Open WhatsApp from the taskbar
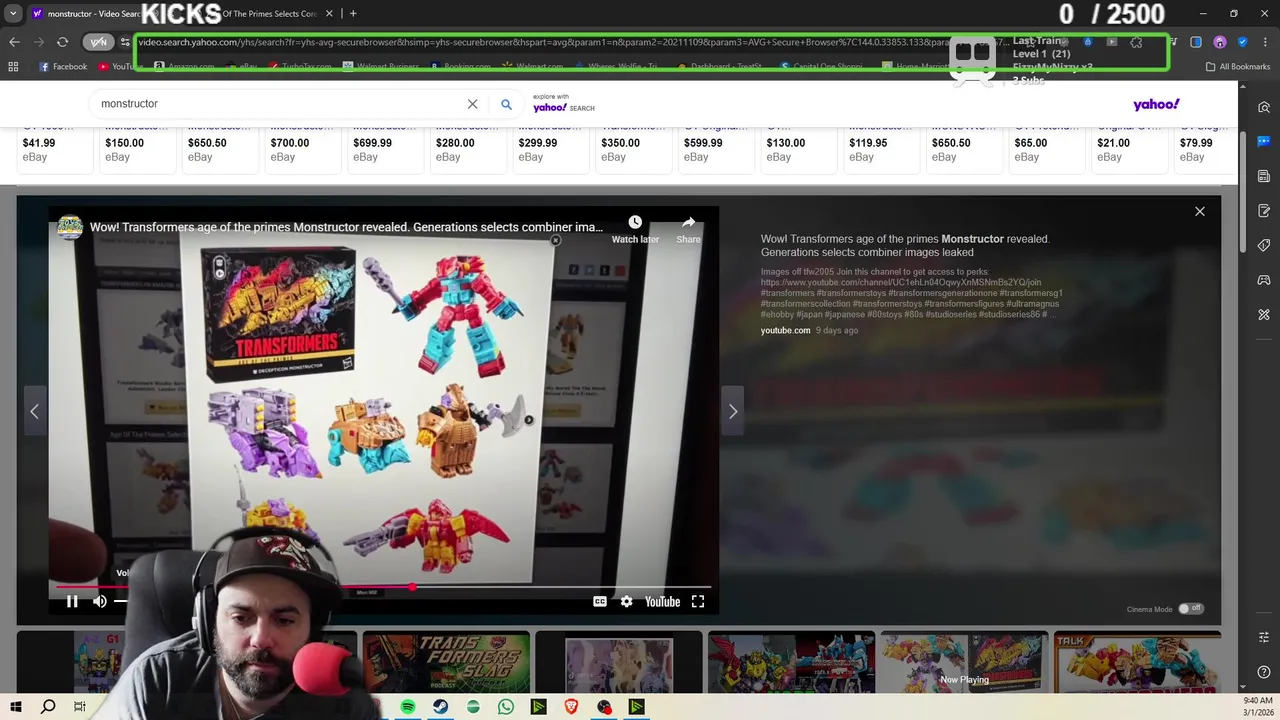 [506, 707]
